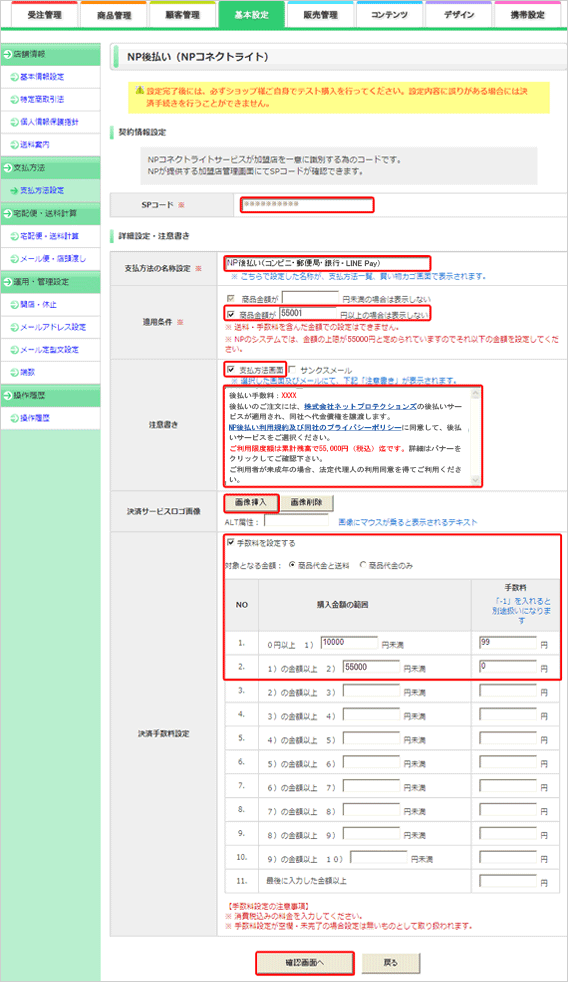Open メール定型文設定 sidebar link
The image size is (568, 982).
click(x=49, y=349)
